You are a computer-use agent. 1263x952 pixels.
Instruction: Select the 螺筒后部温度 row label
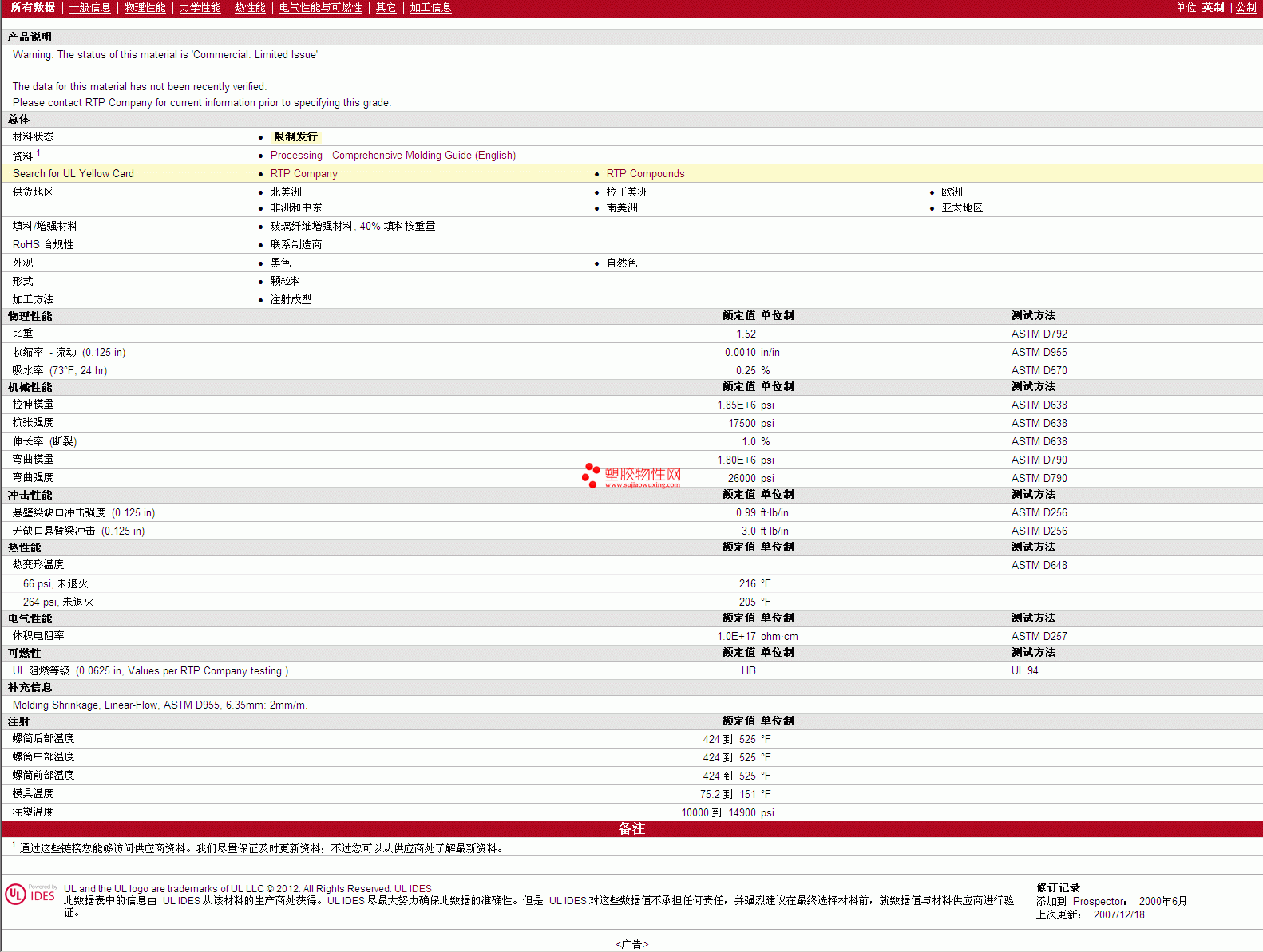pyautogui.click(x=43, y=738)
